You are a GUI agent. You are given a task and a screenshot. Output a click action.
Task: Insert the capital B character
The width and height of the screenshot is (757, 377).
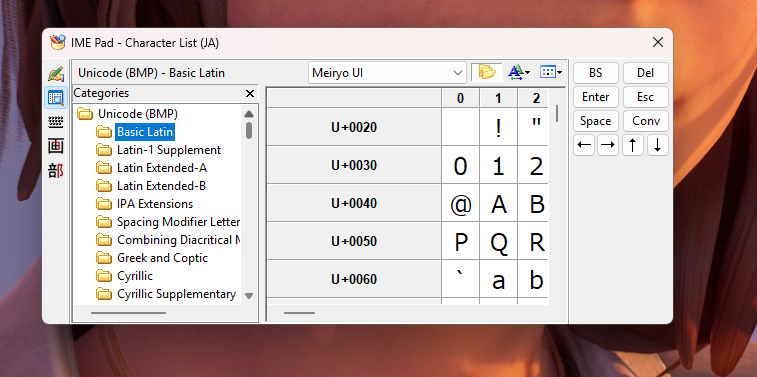pyautogui.click(x=533, y=203)
